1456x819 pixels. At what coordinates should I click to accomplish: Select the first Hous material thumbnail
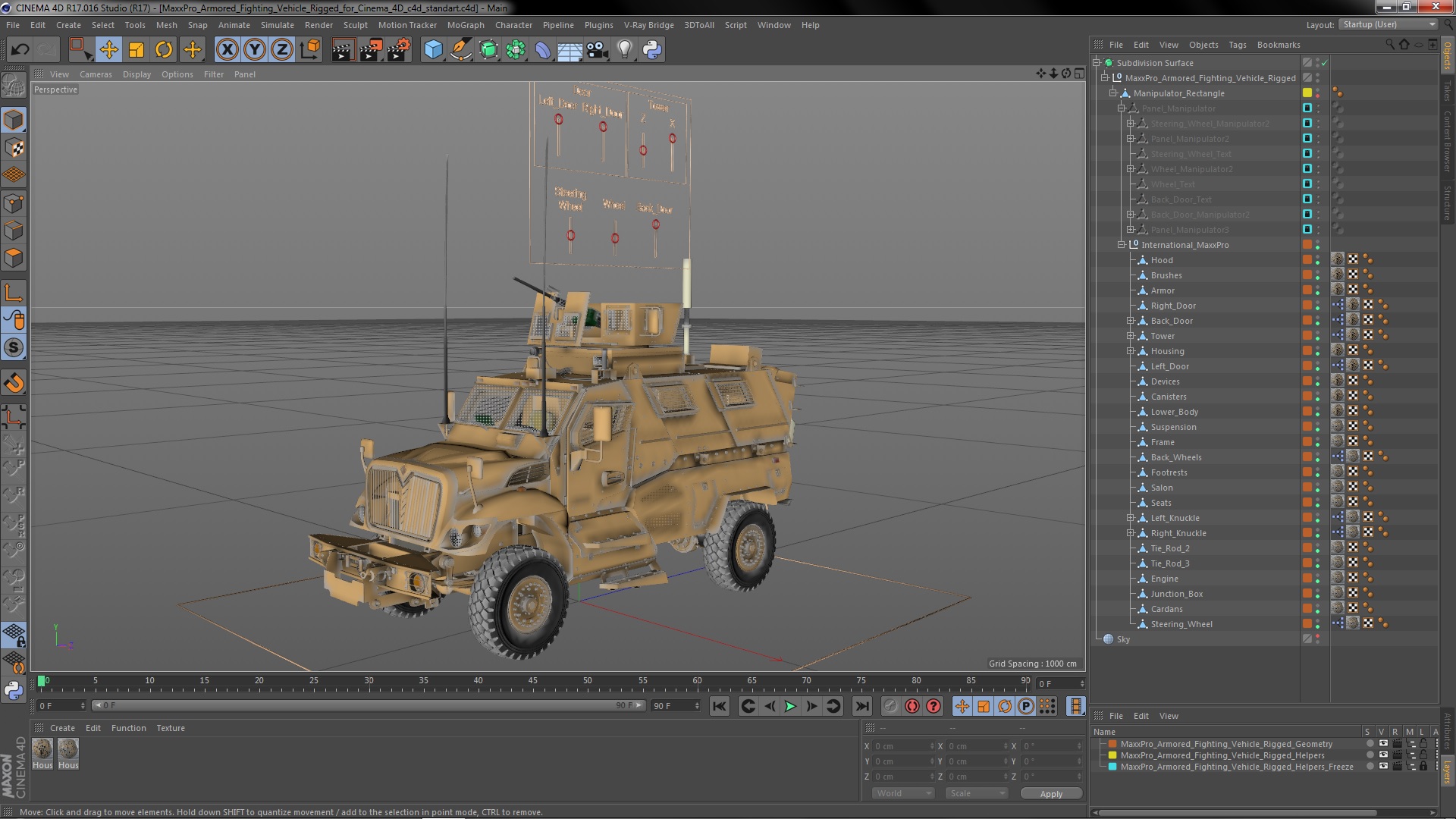(x=42, y=753)
